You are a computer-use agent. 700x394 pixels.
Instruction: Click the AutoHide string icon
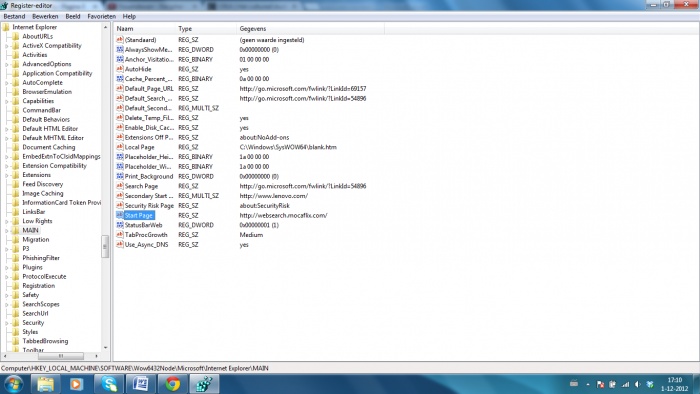[x=120, y=69]
